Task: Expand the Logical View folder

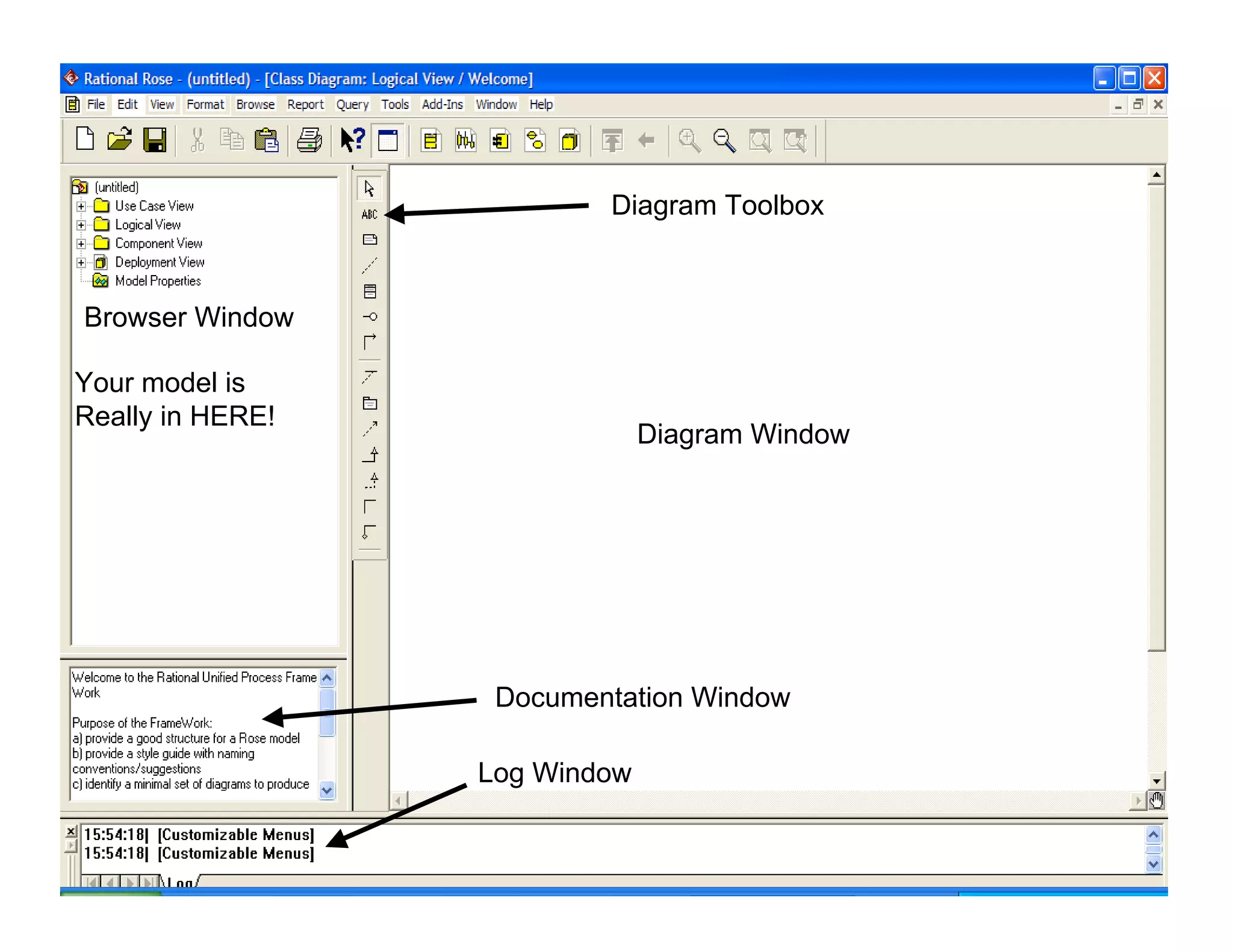Action: pyautogui.click(x=81, y=225)
